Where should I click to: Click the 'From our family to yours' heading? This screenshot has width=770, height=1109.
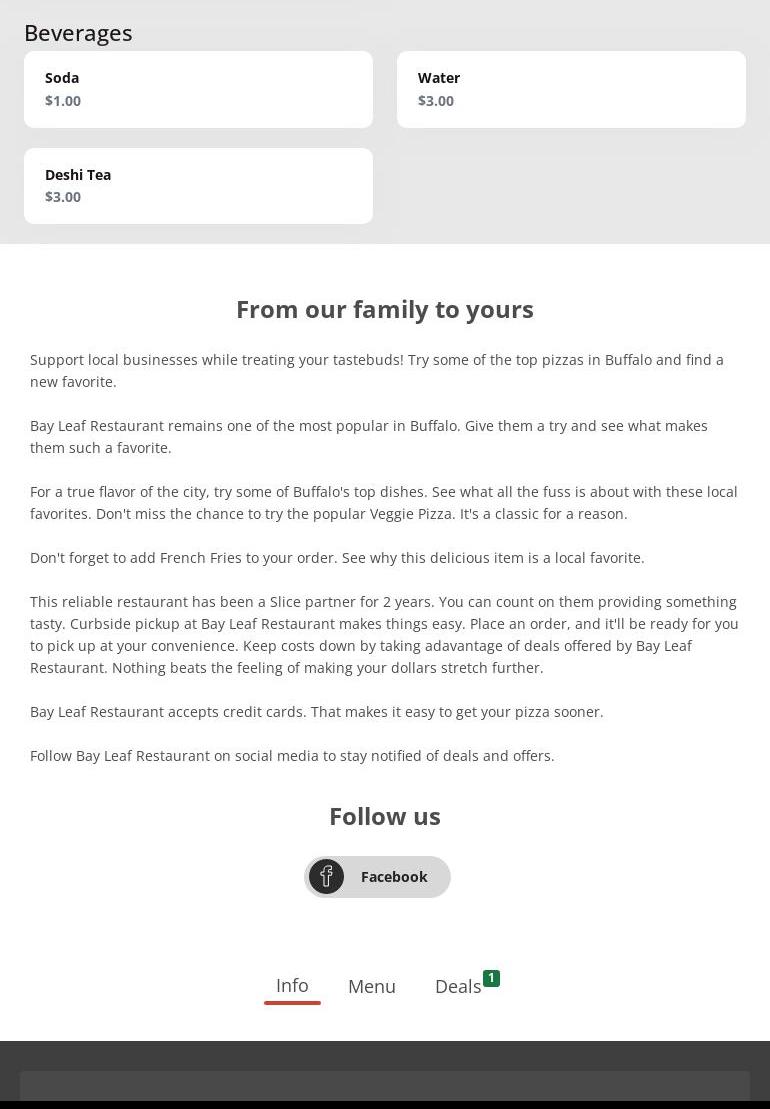(385, 309)
